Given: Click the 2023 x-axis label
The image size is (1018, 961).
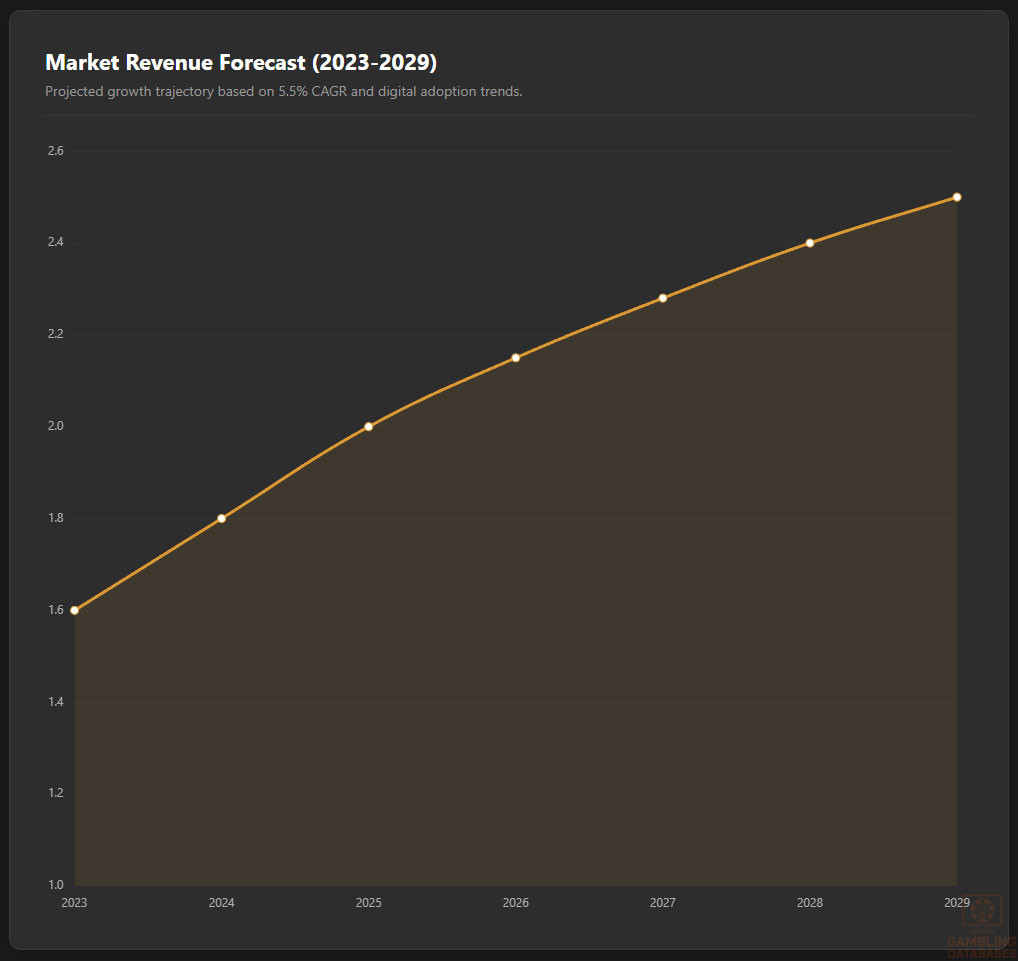Looking at the screenshot, I should (x=74, y=903).
